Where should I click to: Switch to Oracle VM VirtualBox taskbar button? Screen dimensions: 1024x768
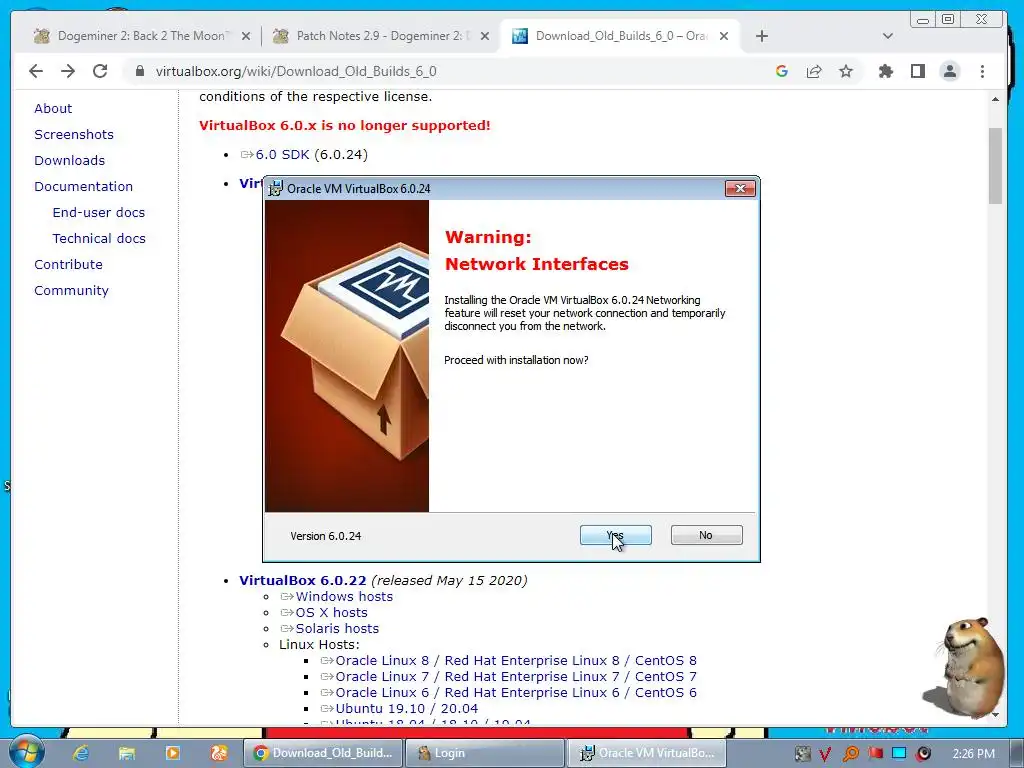pyautogui.click(x=647, y=753)
